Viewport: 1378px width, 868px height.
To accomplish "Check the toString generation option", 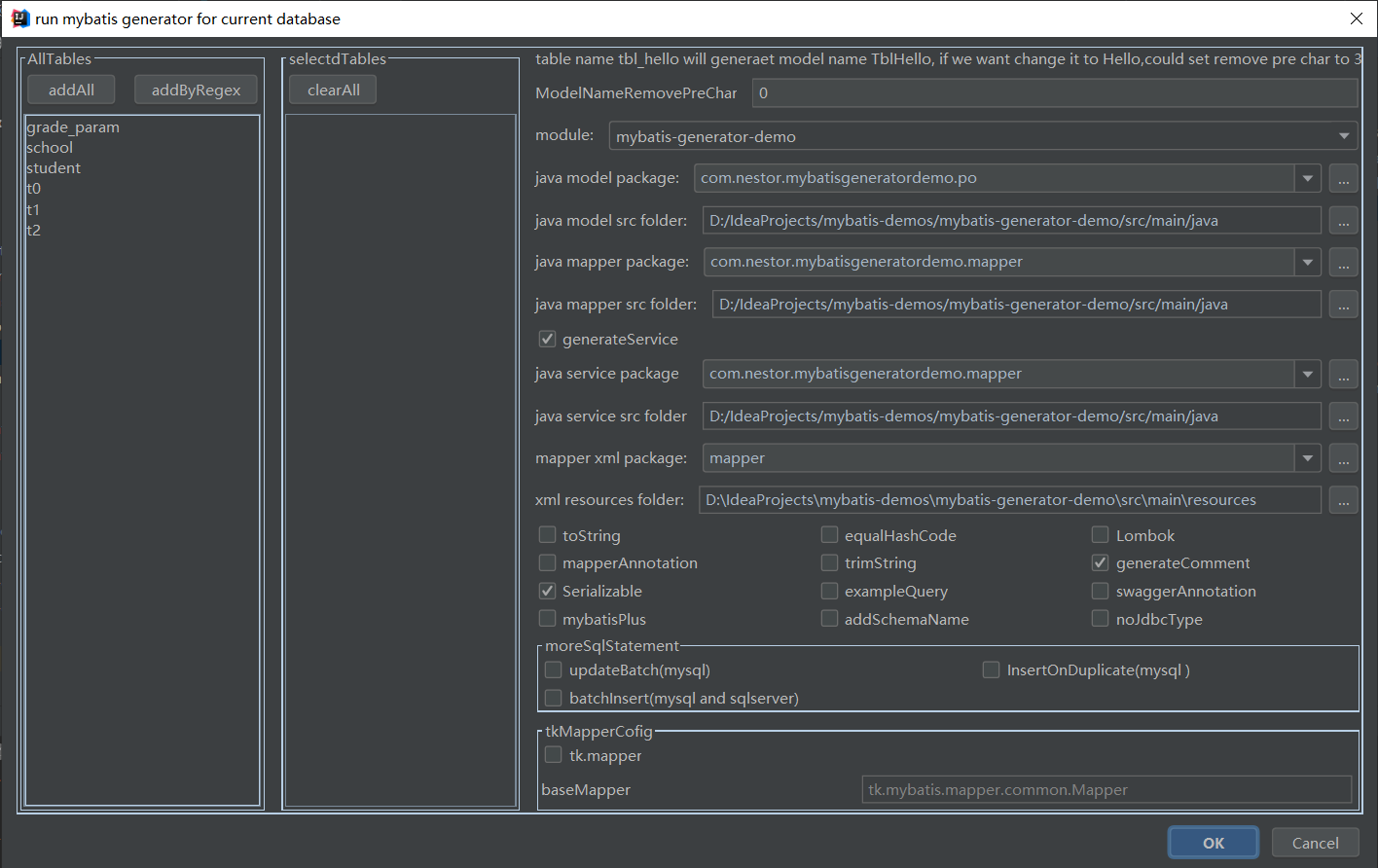I will pyautogui.click(x=549, y=534).
